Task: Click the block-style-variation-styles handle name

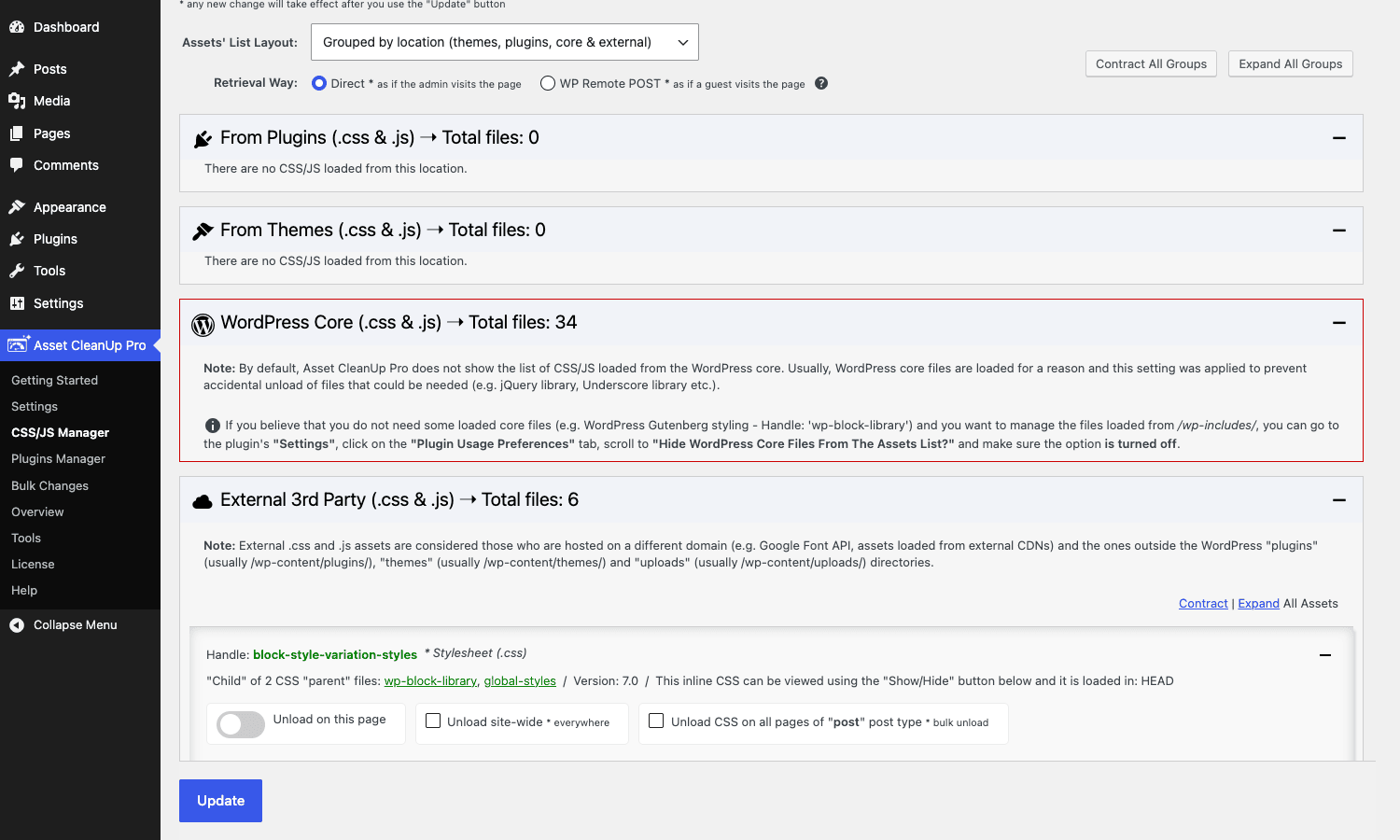Action: coord(335,654)
